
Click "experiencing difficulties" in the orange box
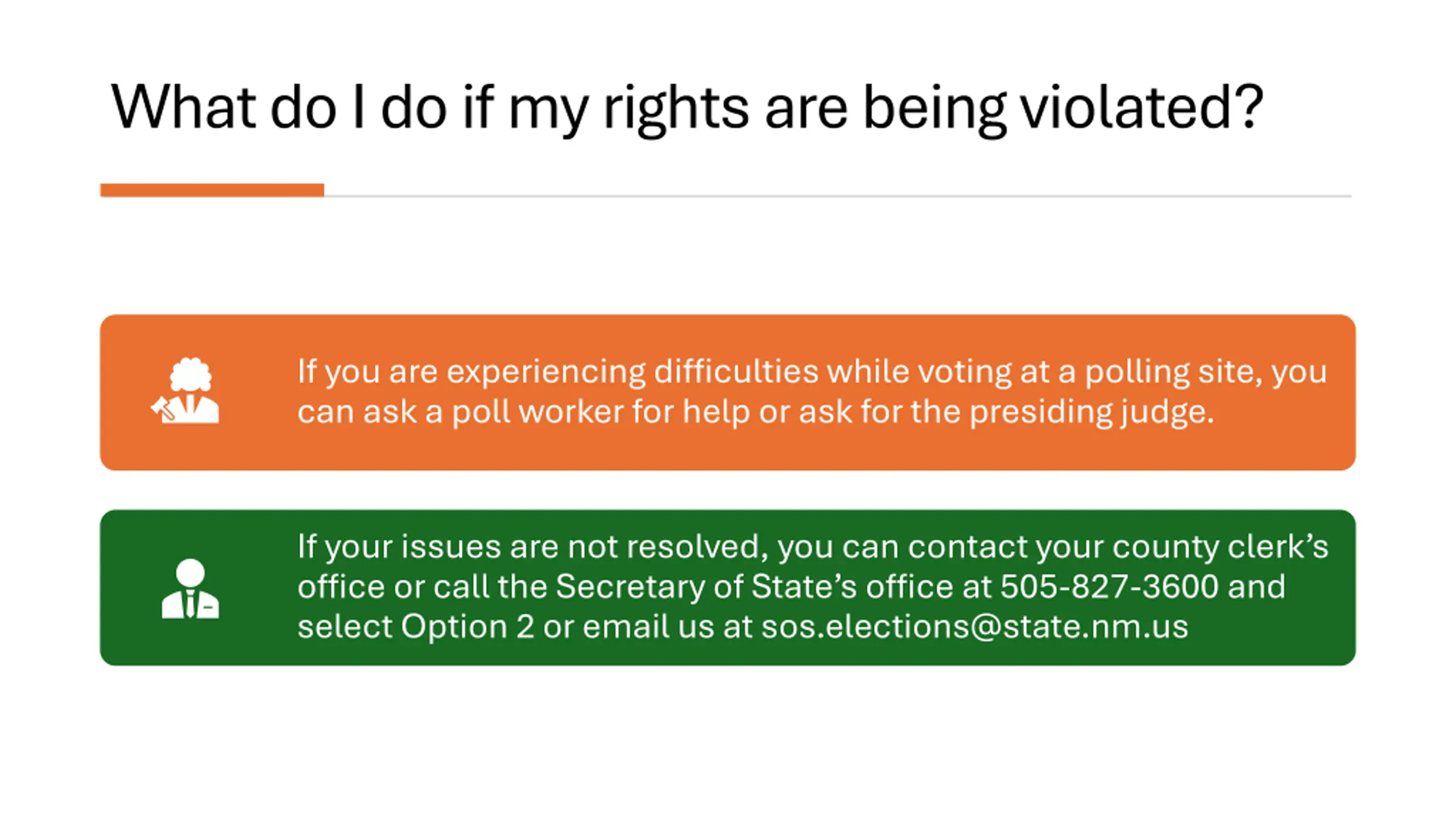tap(632, 373)
